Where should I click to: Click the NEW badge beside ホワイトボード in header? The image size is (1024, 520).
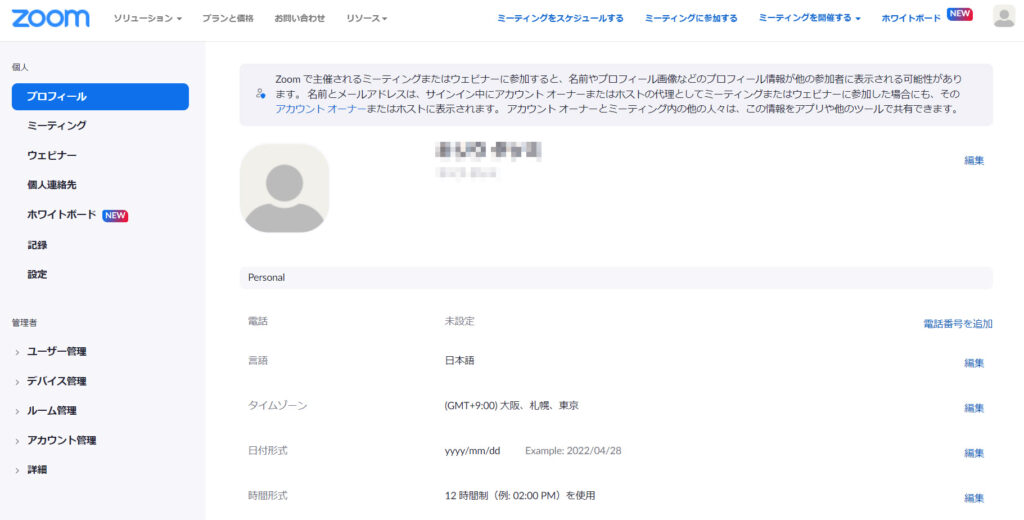pos(960,14)
